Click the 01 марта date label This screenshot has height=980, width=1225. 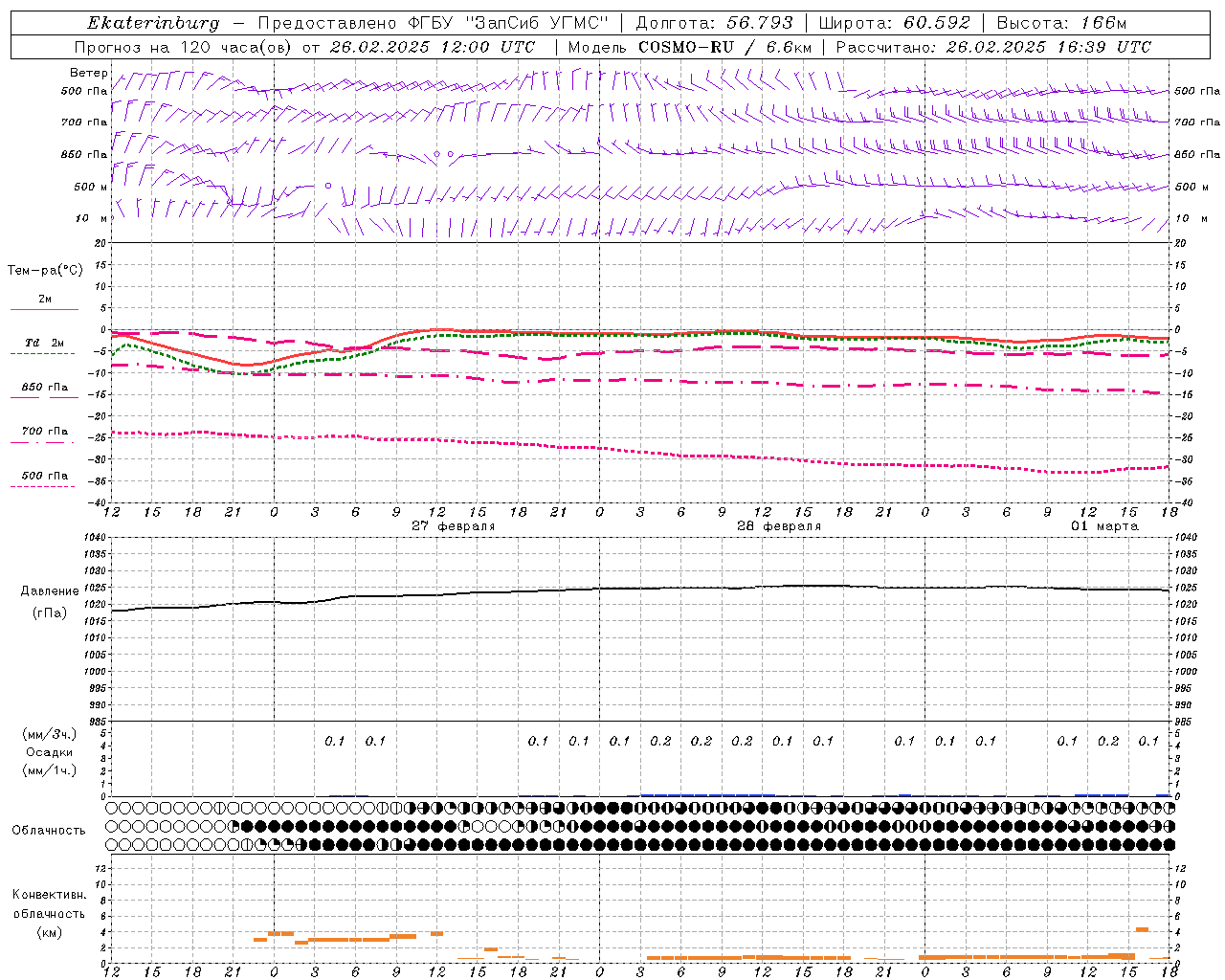tap(1104, 526)
